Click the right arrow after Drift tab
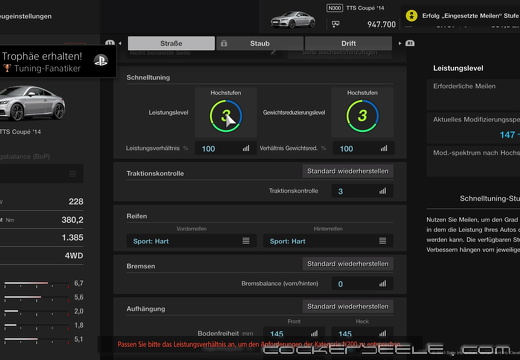 [x=400, y=43]
